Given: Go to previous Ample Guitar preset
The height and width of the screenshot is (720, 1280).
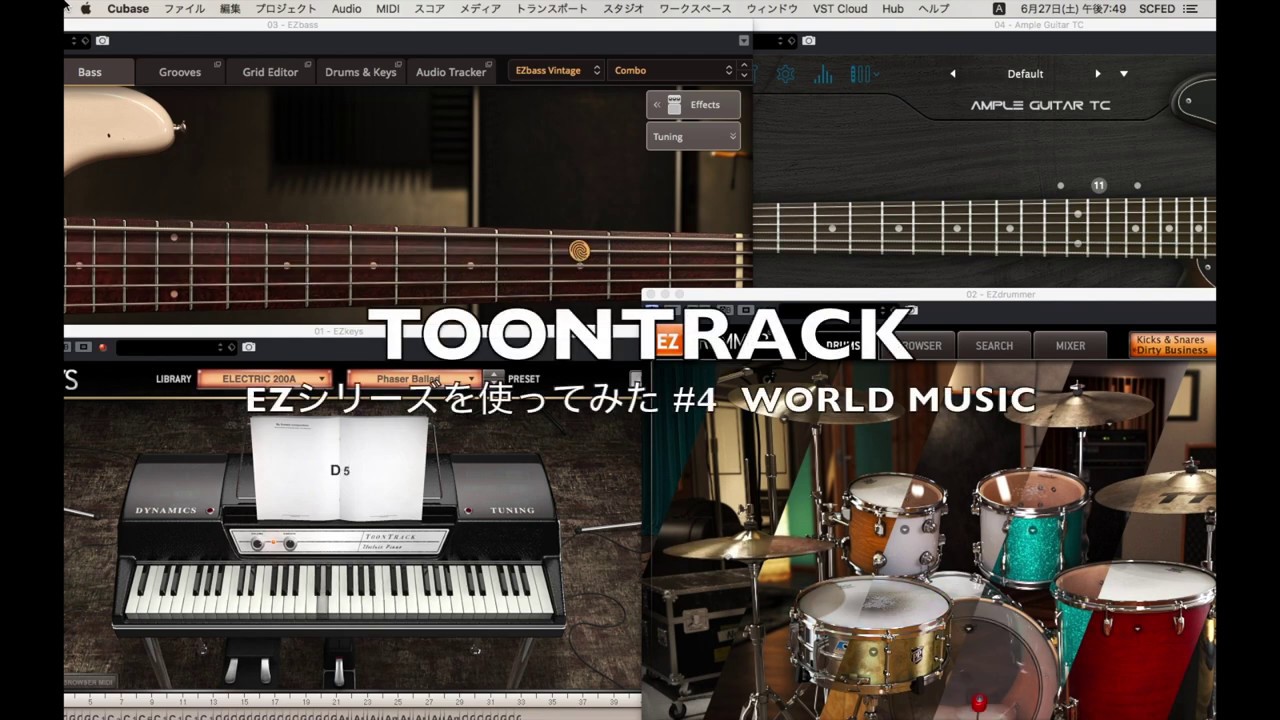Looking at the screenshot, I should (x=952, y=74).
